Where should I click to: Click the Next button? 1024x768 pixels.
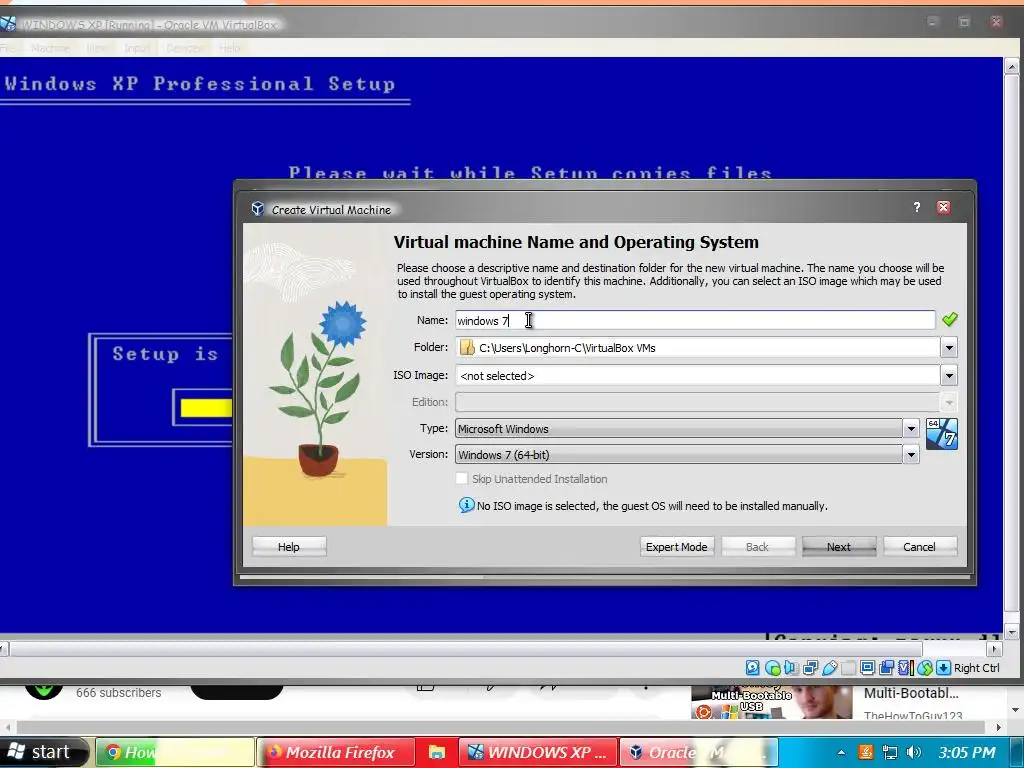click(x=839, y=547)
